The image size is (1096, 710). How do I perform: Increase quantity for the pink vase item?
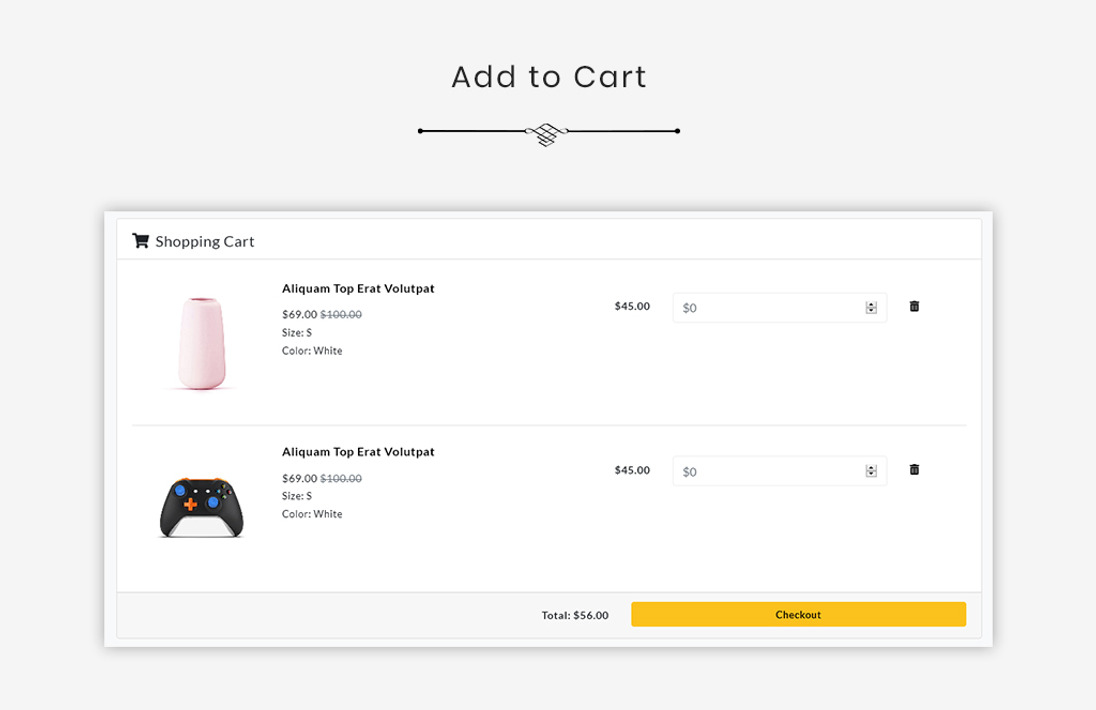(871, 304)
